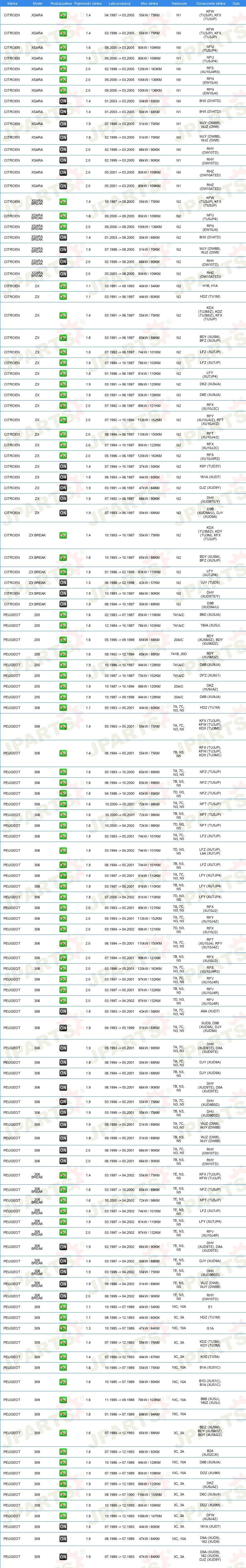
Task: Click petrol icon in Peugeot 309 G1A row
Action: point(63,1329)
